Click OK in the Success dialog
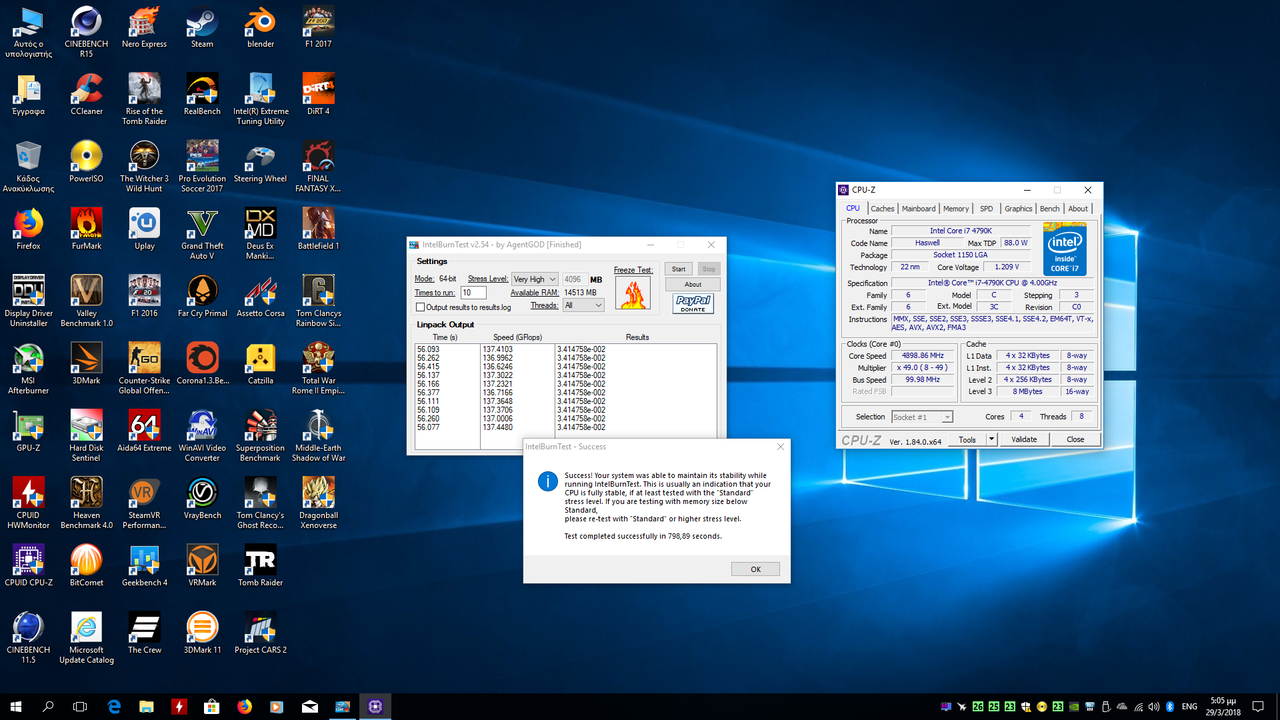The height and width of the screenshot is (720, 1280). pos(755,569)
